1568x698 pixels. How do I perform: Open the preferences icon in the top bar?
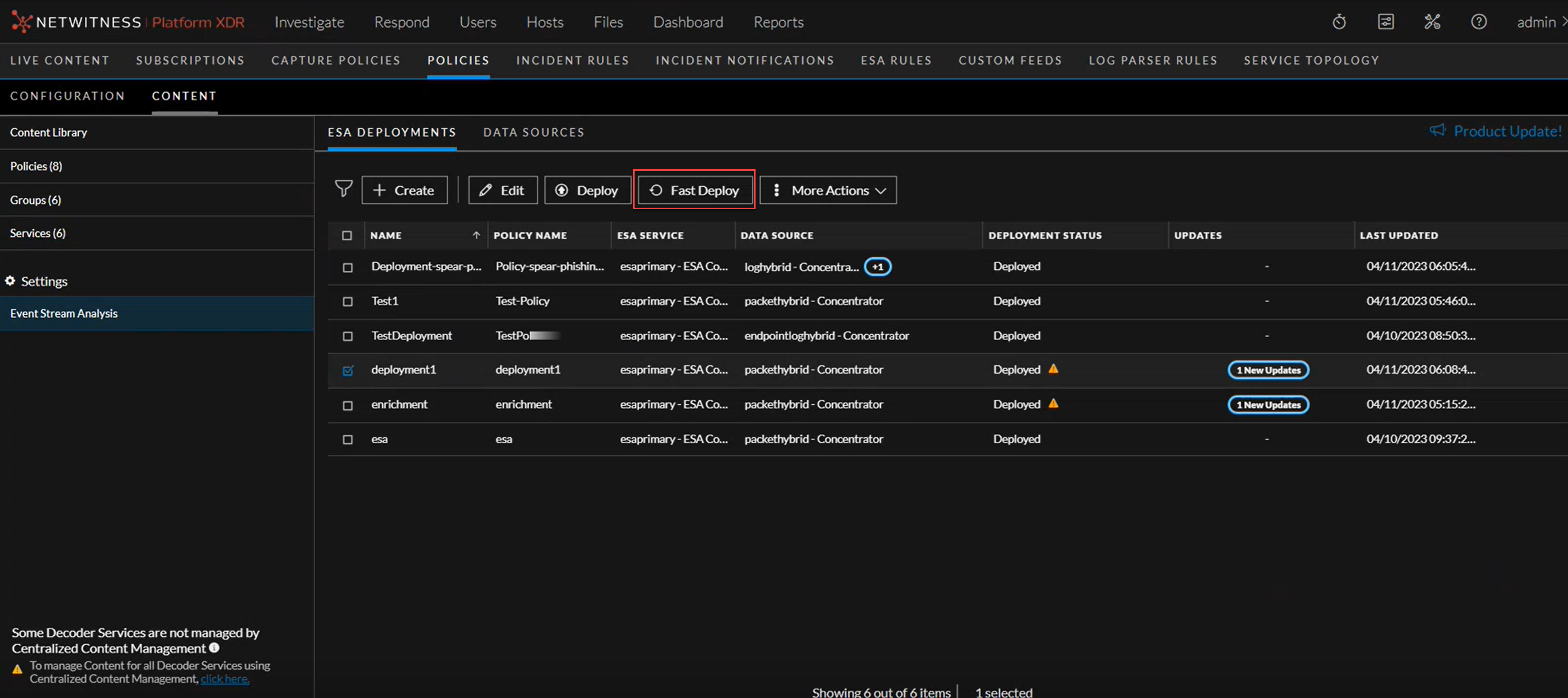pyautogui.click(x=1386, y=21)
